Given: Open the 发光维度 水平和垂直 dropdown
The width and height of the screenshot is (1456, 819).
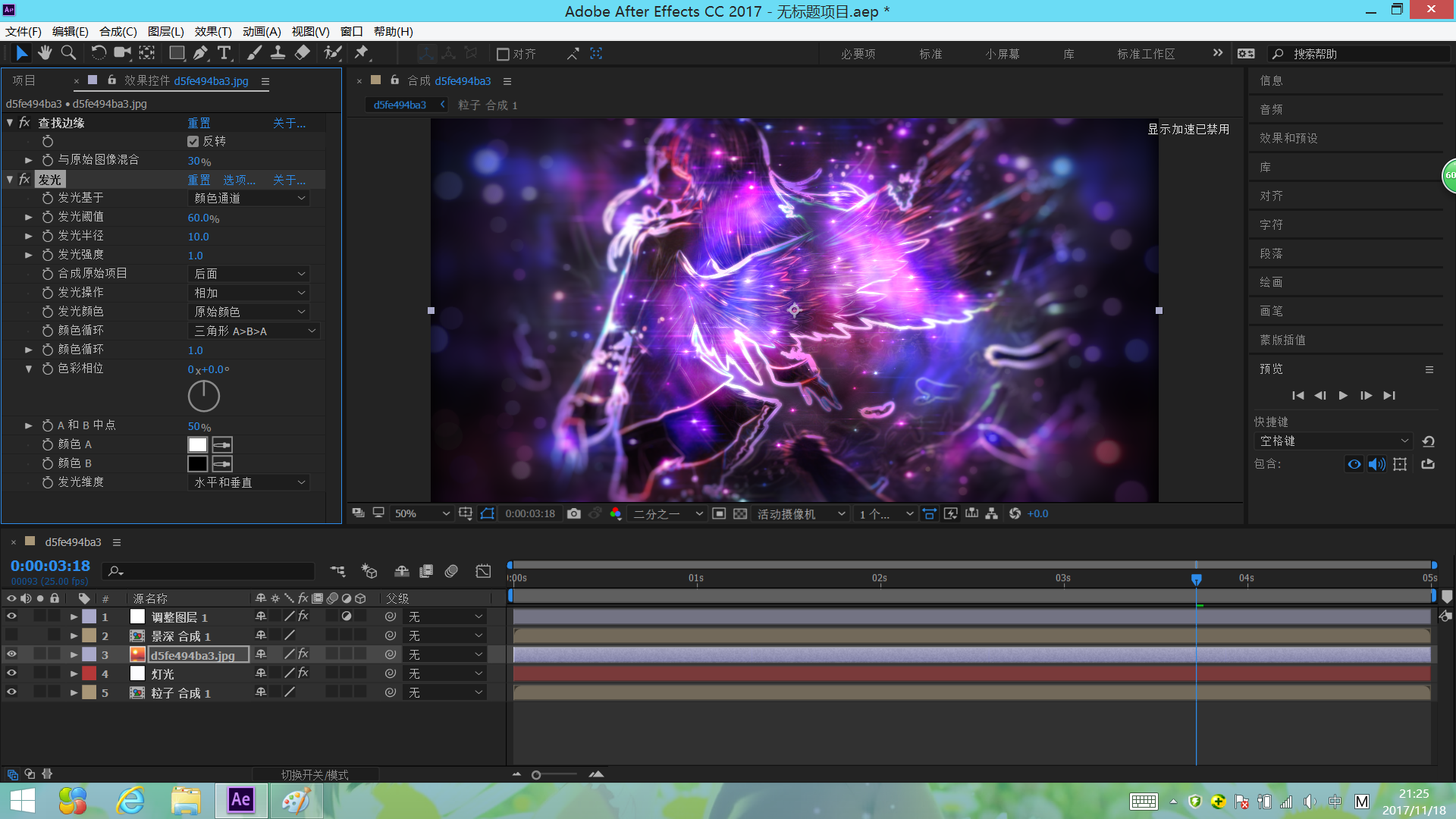Looking at the screenshot, I should (249, 482).
